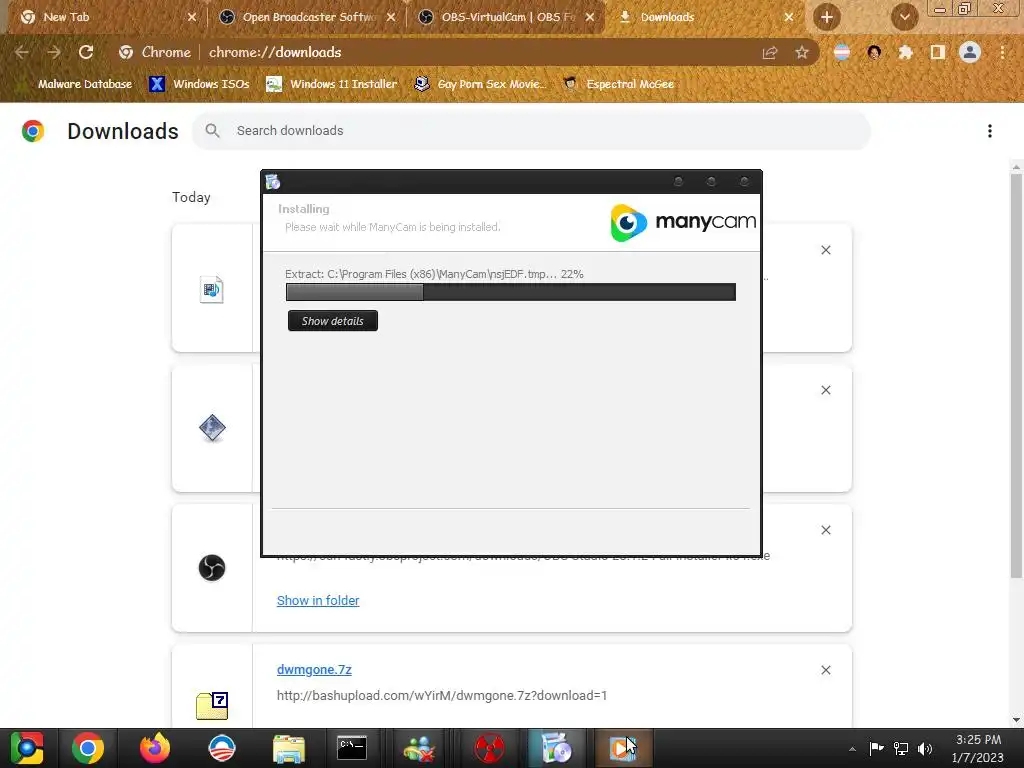Click the video file download icon

point(212,289)
